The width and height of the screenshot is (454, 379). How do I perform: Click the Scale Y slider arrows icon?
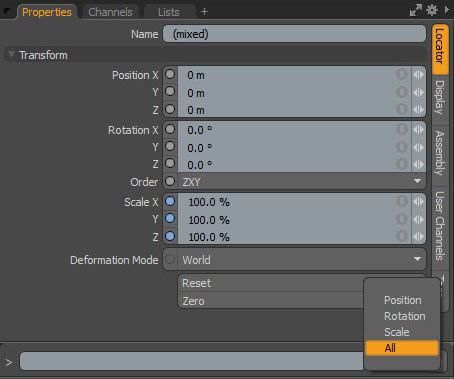(x=418, y=219)
